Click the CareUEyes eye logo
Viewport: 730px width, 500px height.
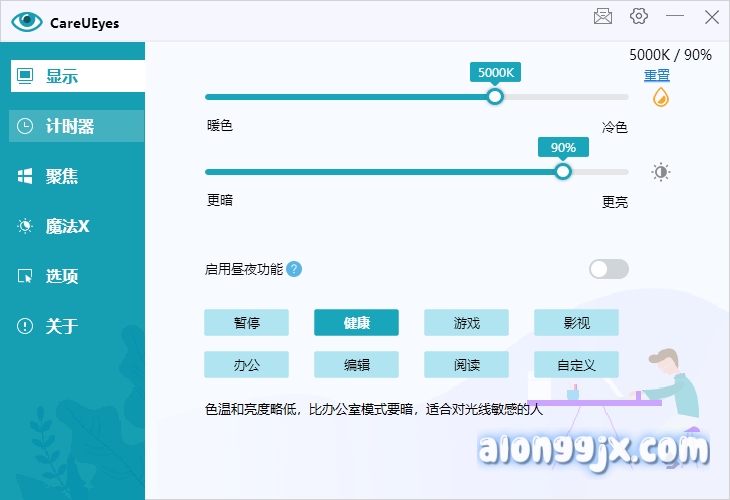(x=27, y=21)
